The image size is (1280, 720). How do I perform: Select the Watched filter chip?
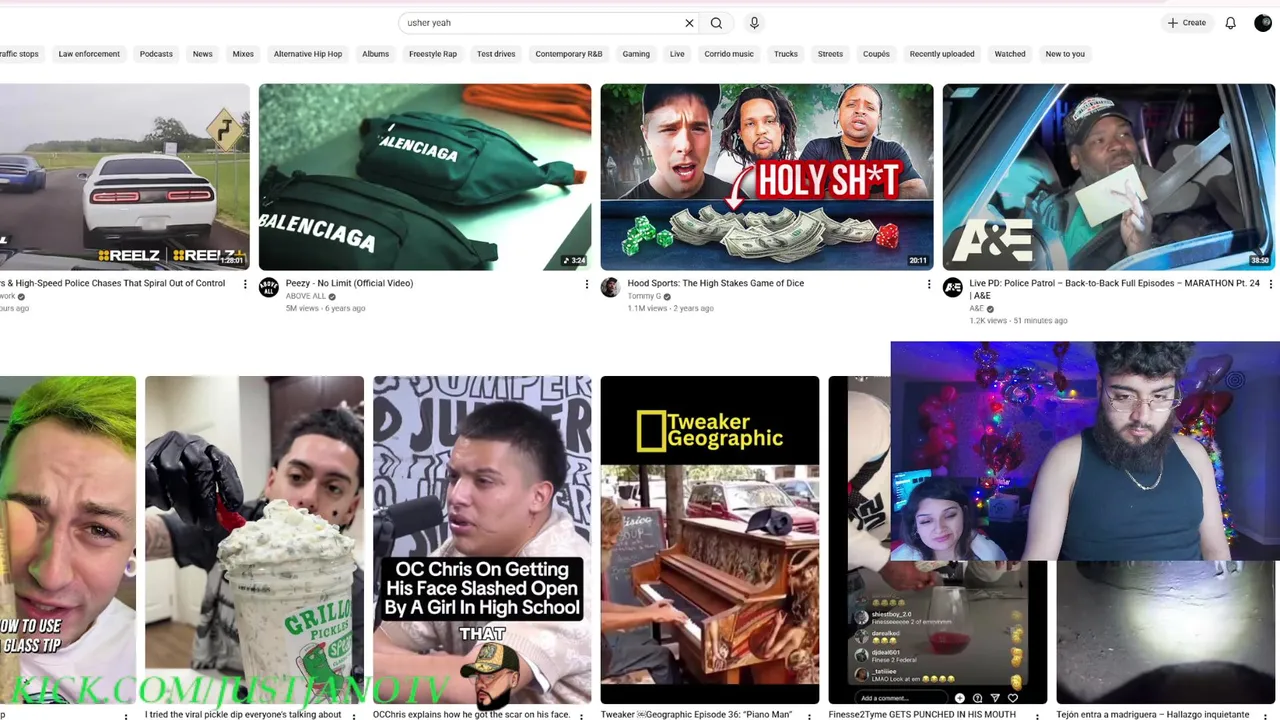(x=1010, y=54)
